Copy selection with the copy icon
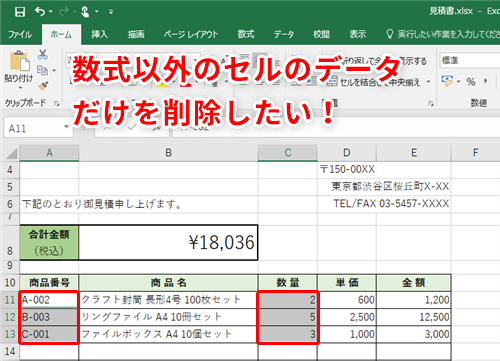 42,70
